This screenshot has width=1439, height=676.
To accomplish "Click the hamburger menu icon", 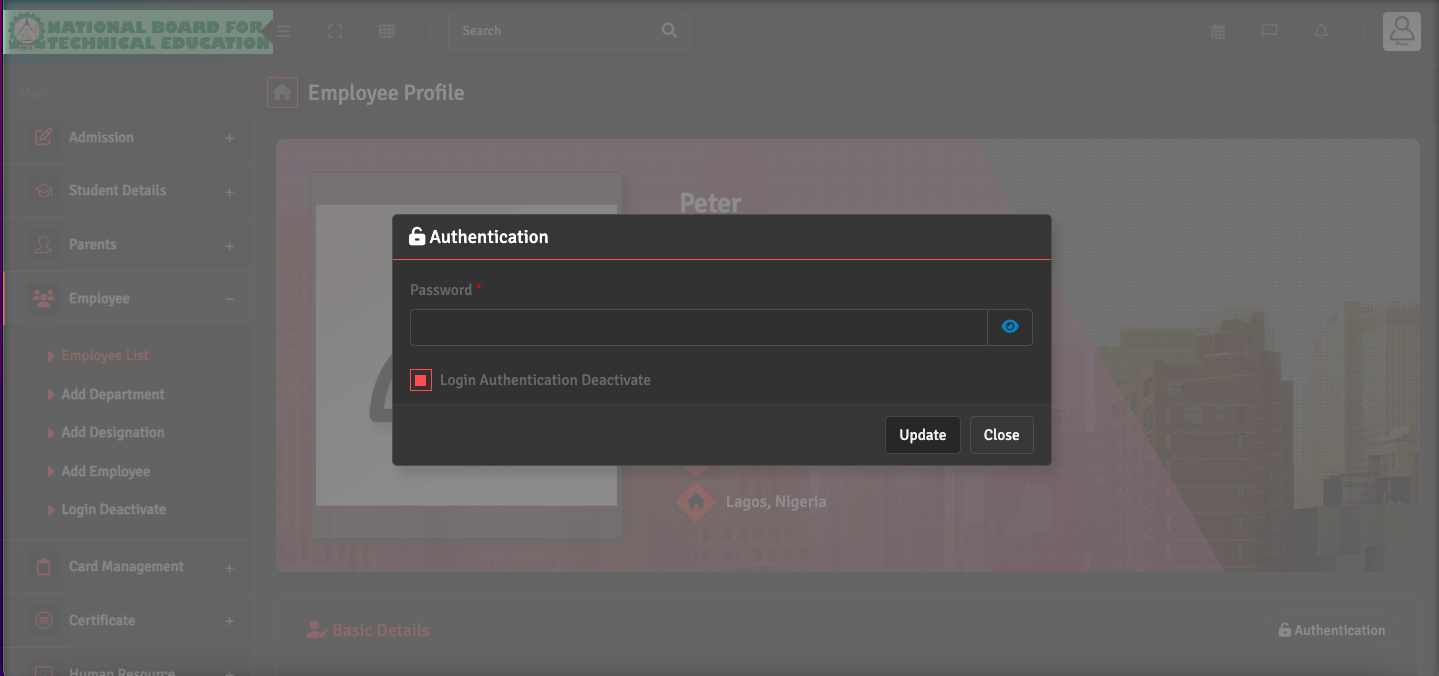I will point(284,31).
